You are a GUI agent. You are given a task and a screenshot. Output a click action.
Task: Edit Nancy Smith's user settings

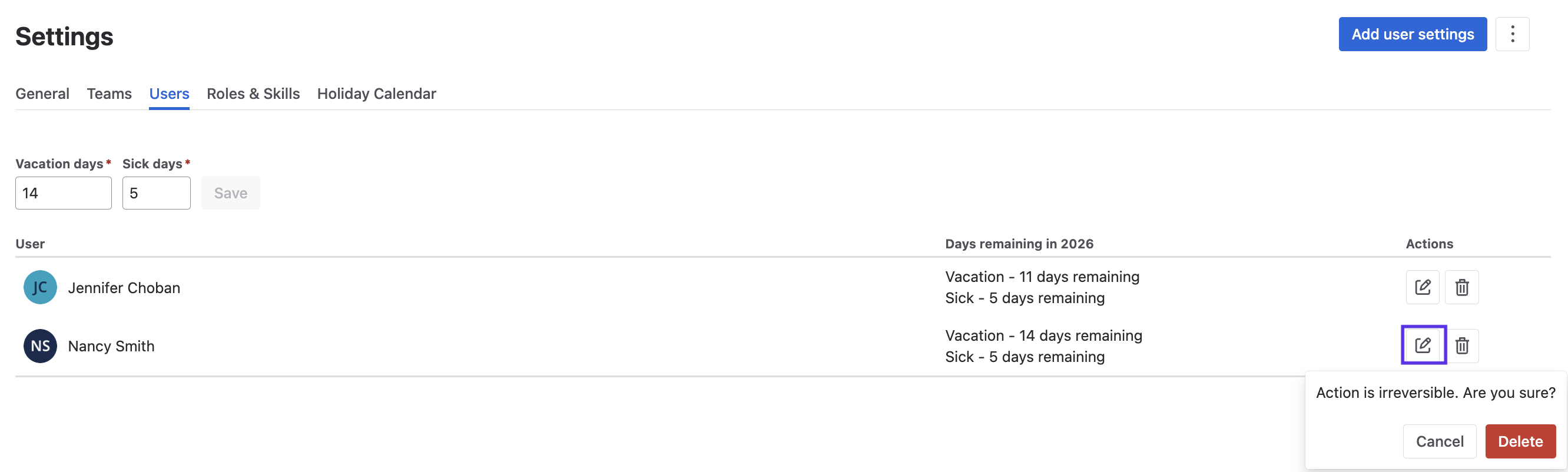(x=1423, y=345)
